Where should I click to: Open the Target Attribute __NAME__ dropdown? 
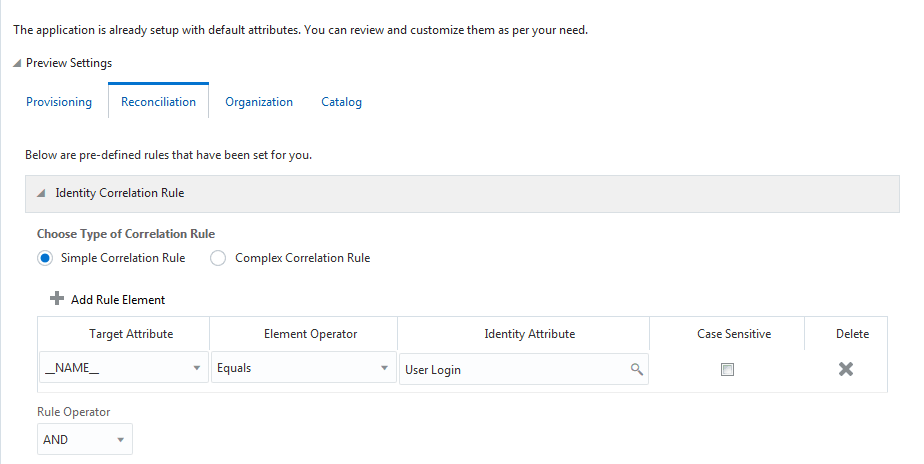(x=195, y=369)
